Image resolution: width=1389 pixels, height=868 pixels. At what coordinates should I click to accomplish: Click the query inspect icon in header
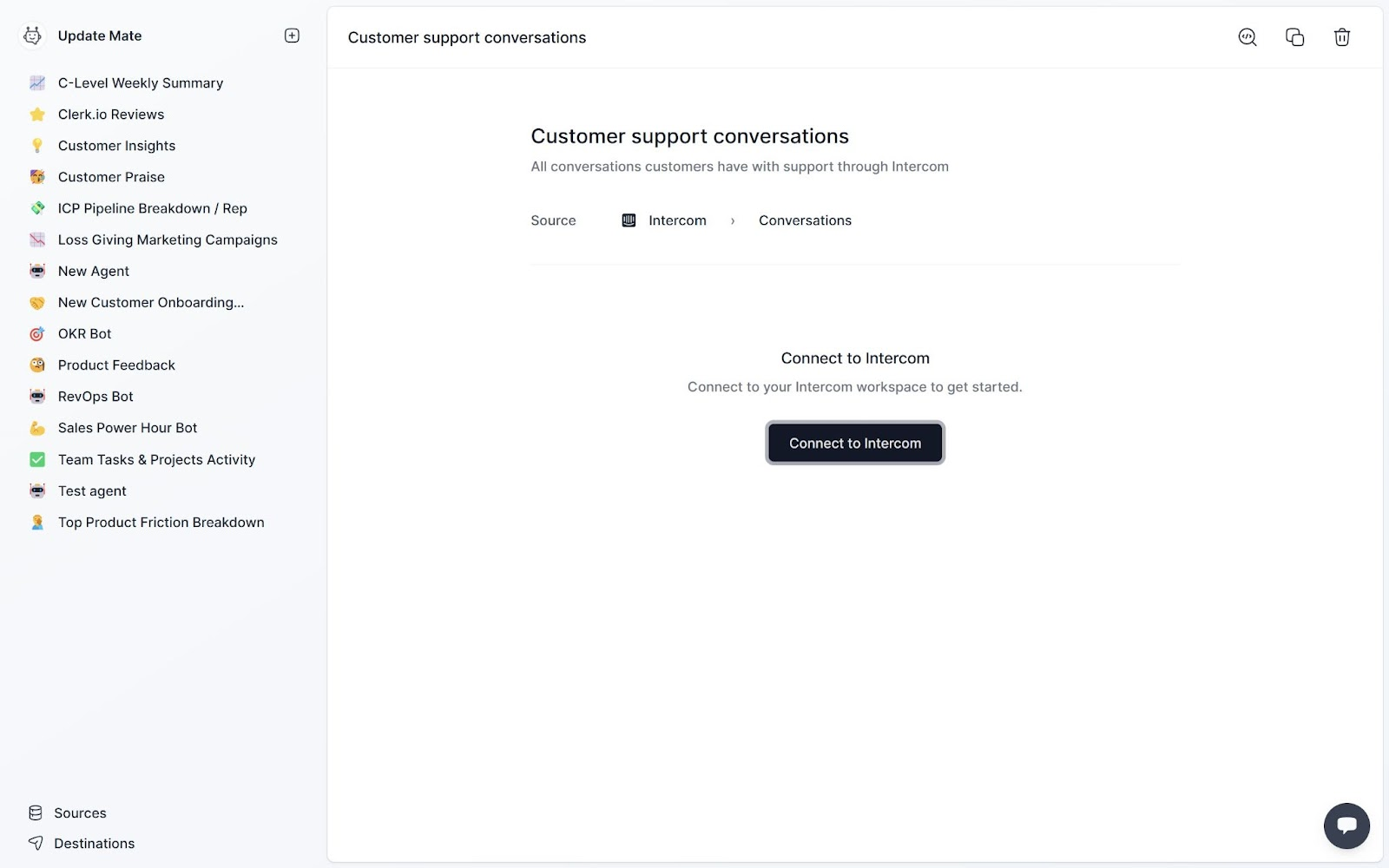[1247, 37]
